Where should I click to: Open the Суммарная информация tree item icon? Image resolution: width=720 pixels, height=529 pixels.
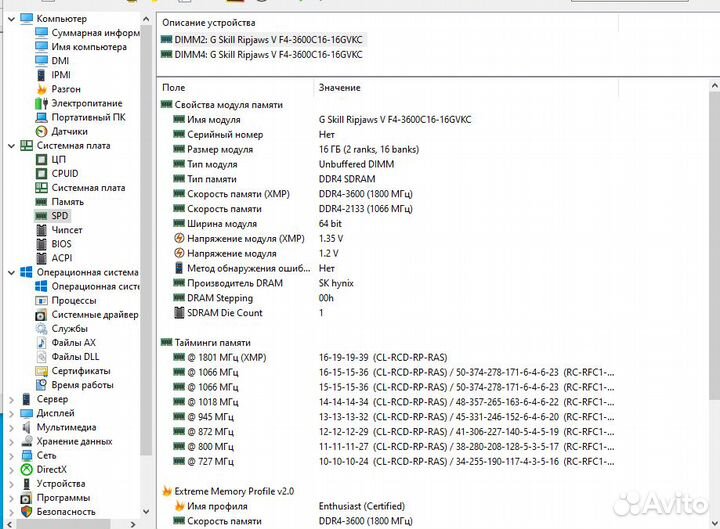coord(41,33)
